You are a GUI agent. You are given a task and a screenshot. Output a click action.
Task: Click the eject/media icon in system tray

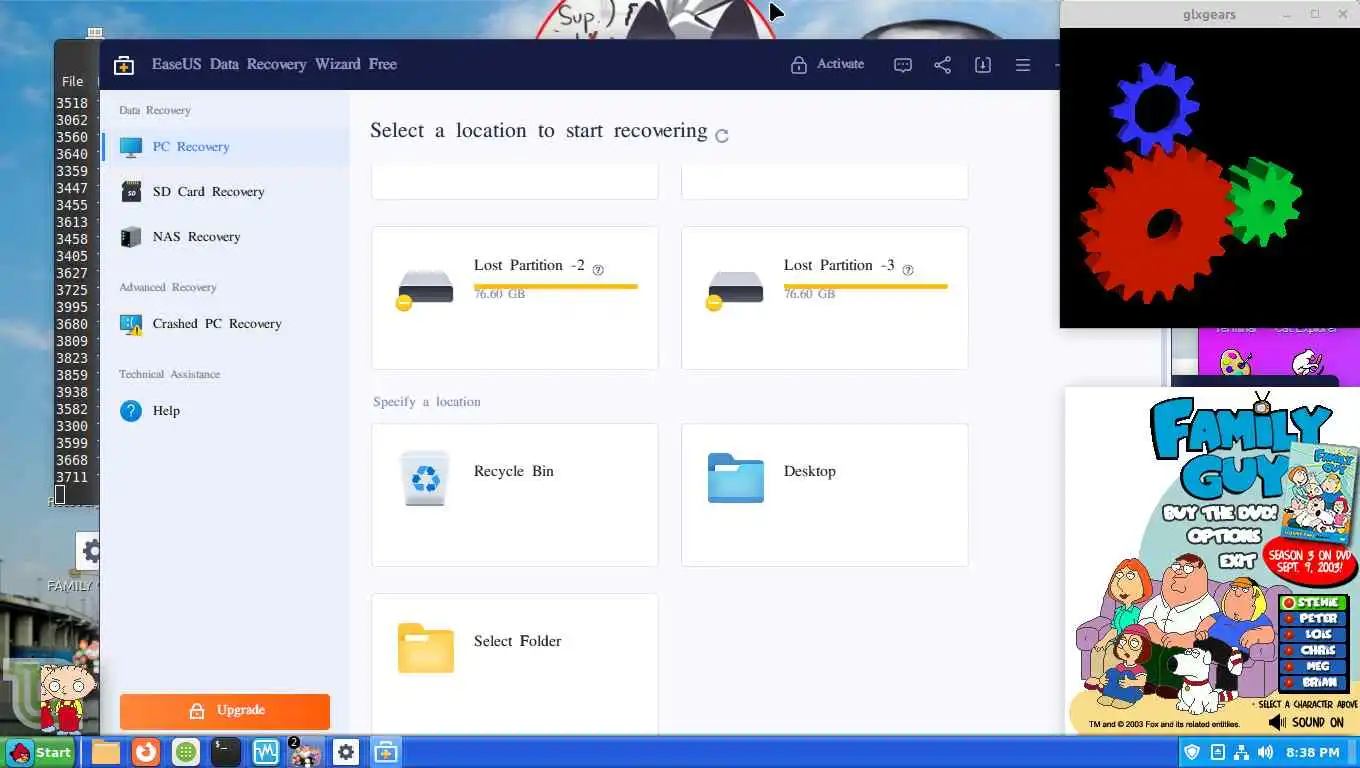pyautogui.click(x=1217, y=752)
